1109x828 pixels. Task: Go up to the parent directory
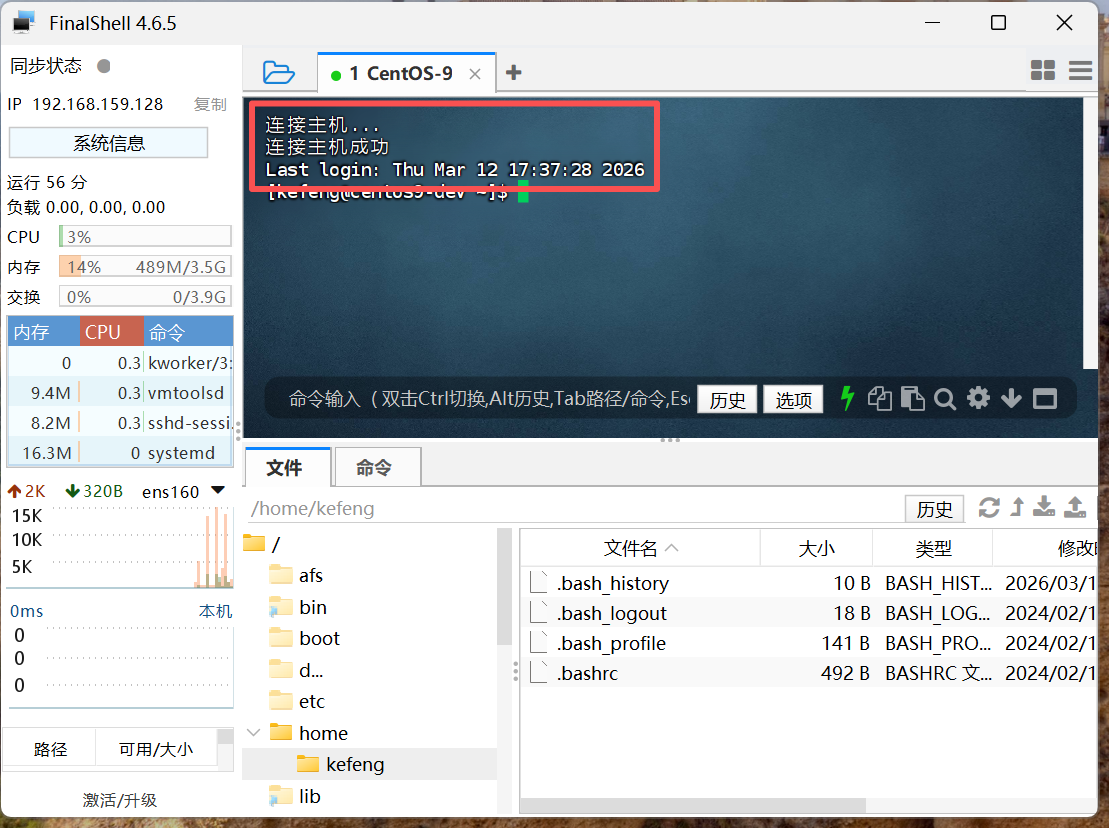coord(1017,507)
